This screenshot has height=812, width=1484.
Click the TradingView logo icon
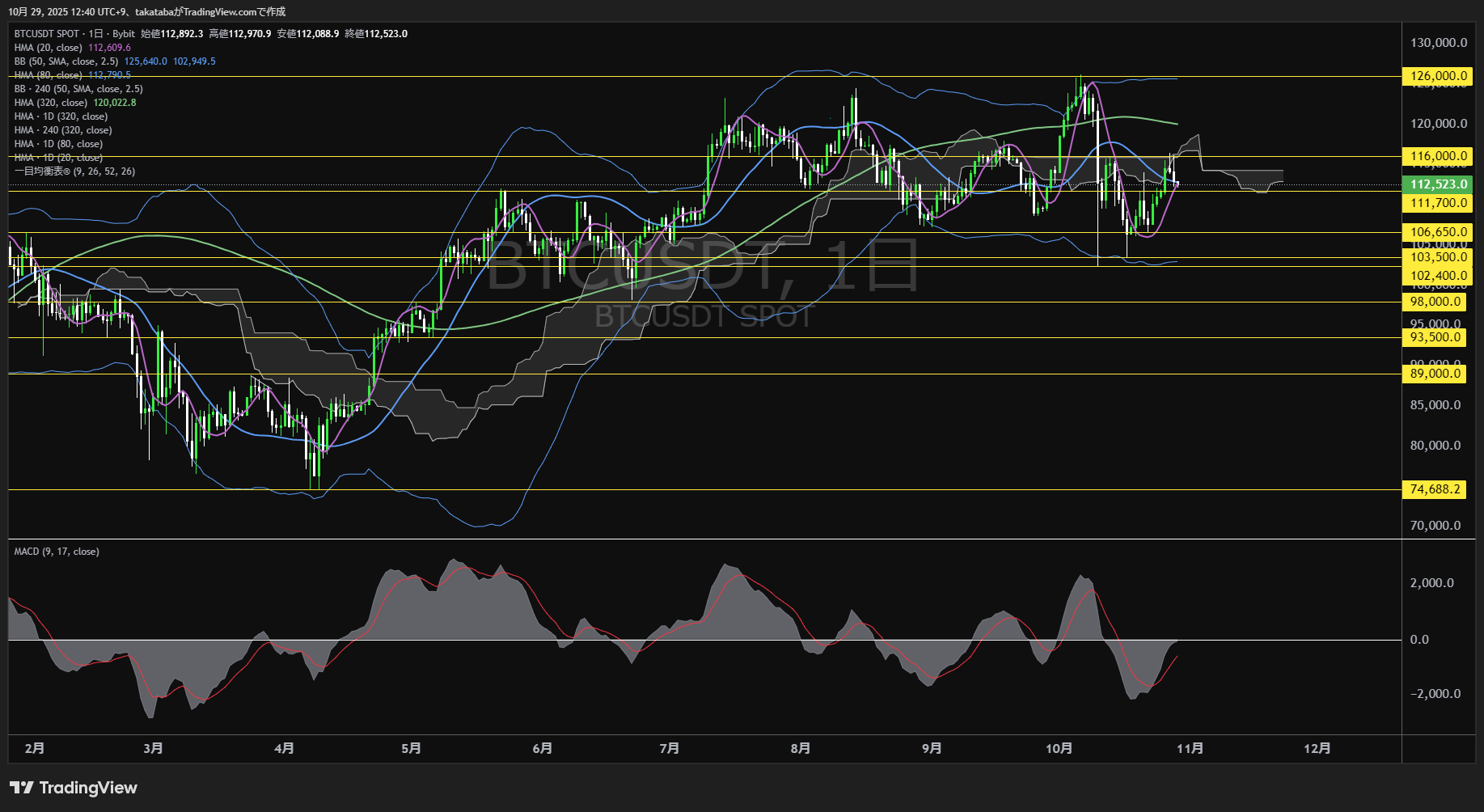click(x=21, y=788)
